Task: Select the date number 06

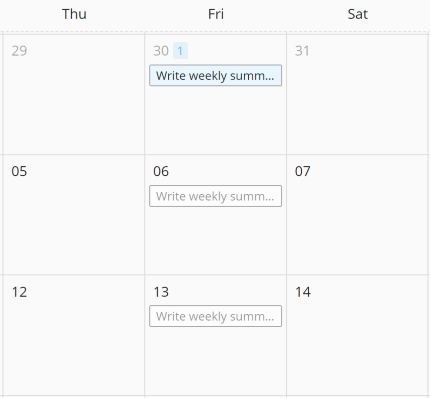Action: tap(161, 171)
